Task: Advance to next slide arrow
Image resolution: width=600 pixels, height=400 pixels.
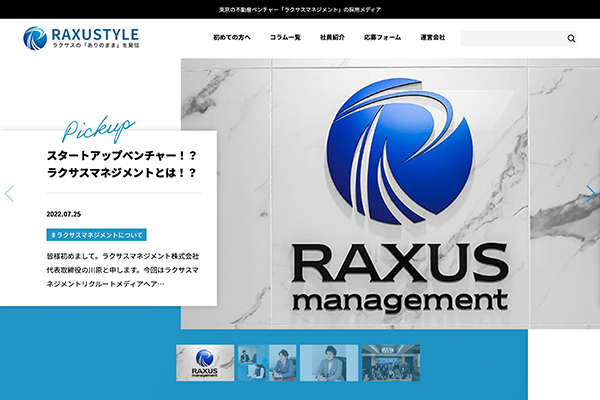Action: [x=590, y=193]
